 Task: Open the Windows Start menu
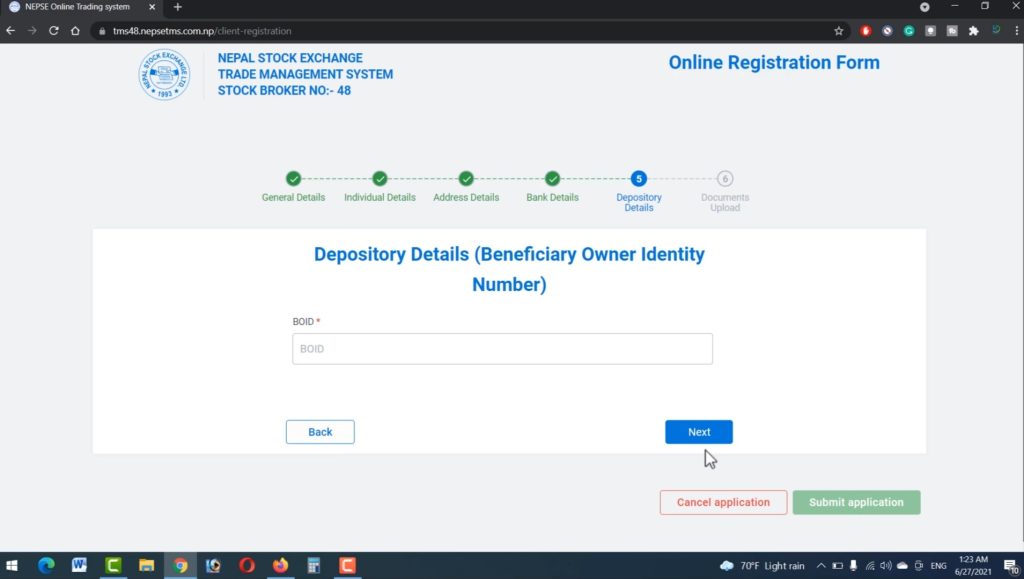[x=11, y=565]
